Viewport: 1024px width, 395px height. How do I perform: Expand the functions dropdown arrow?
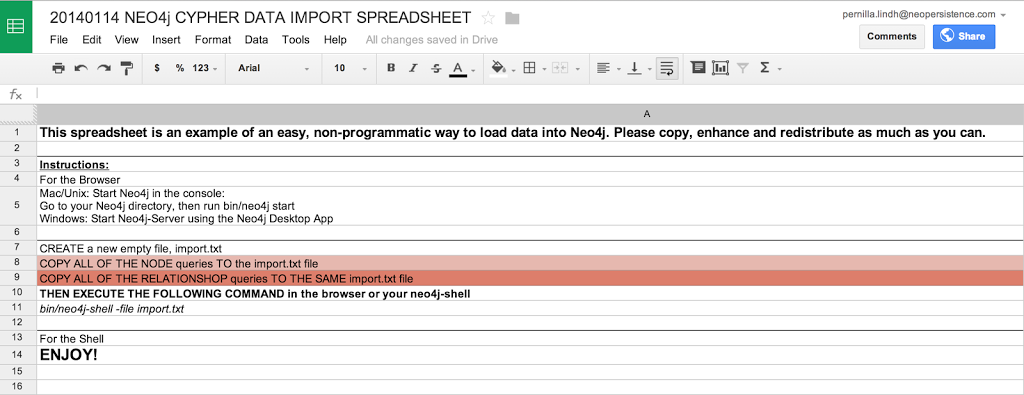pyautogui.click(x=780, y=69)
